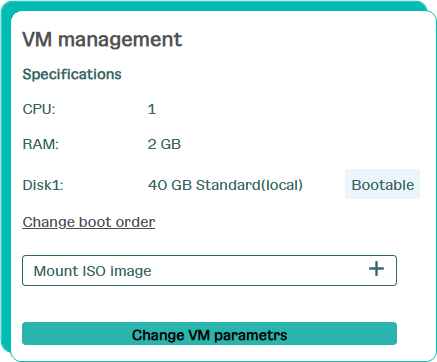Click the RAM value 2 GB
The width and height of the screenshot is (437, 362).
pyautogui.click(x=164, y=144)
